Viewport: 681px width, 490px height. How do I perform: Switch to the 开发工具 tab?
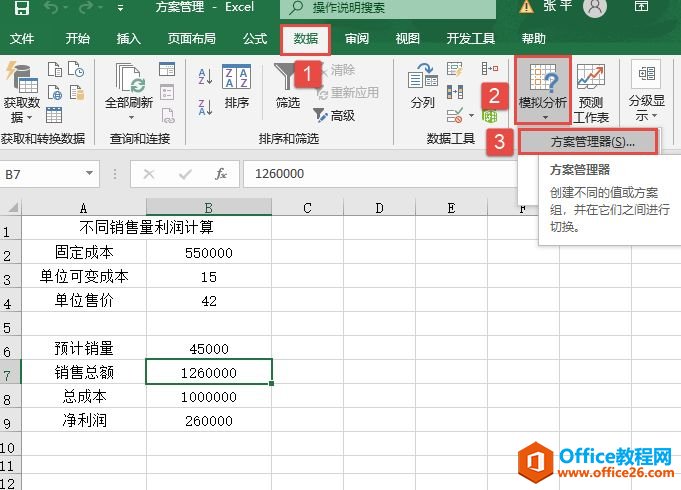coord(471,39)
